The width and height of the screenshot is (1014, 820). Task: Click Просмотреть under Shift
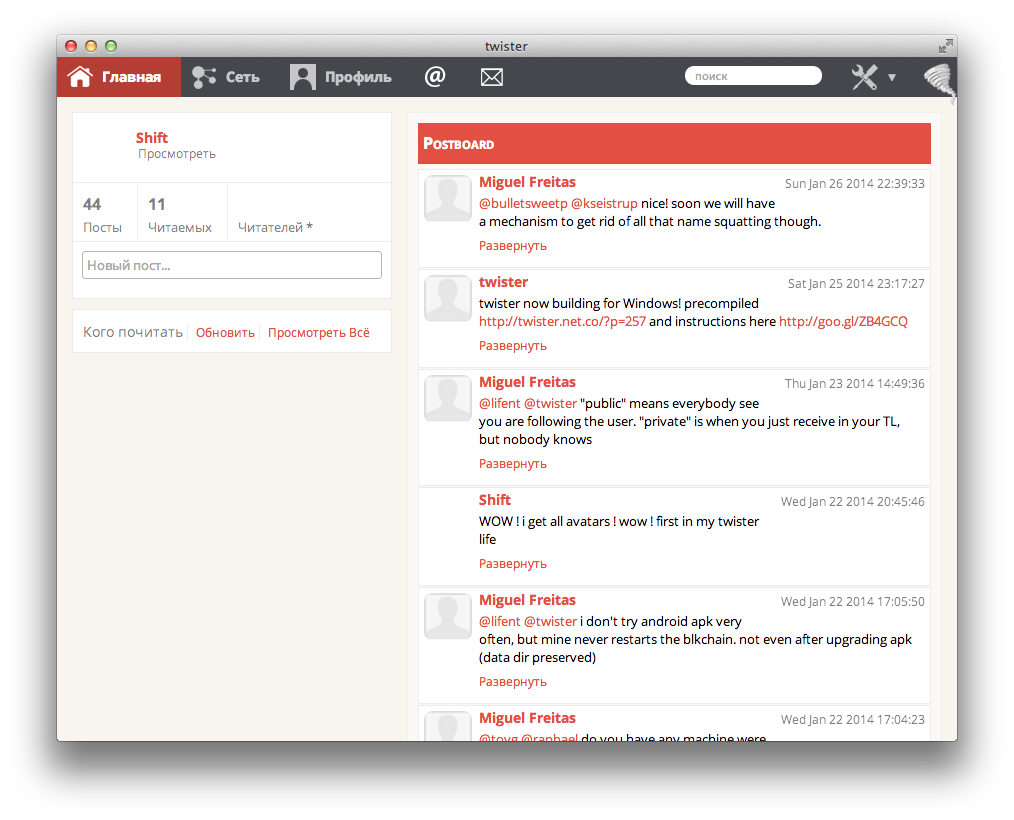[x=177, y=154]
